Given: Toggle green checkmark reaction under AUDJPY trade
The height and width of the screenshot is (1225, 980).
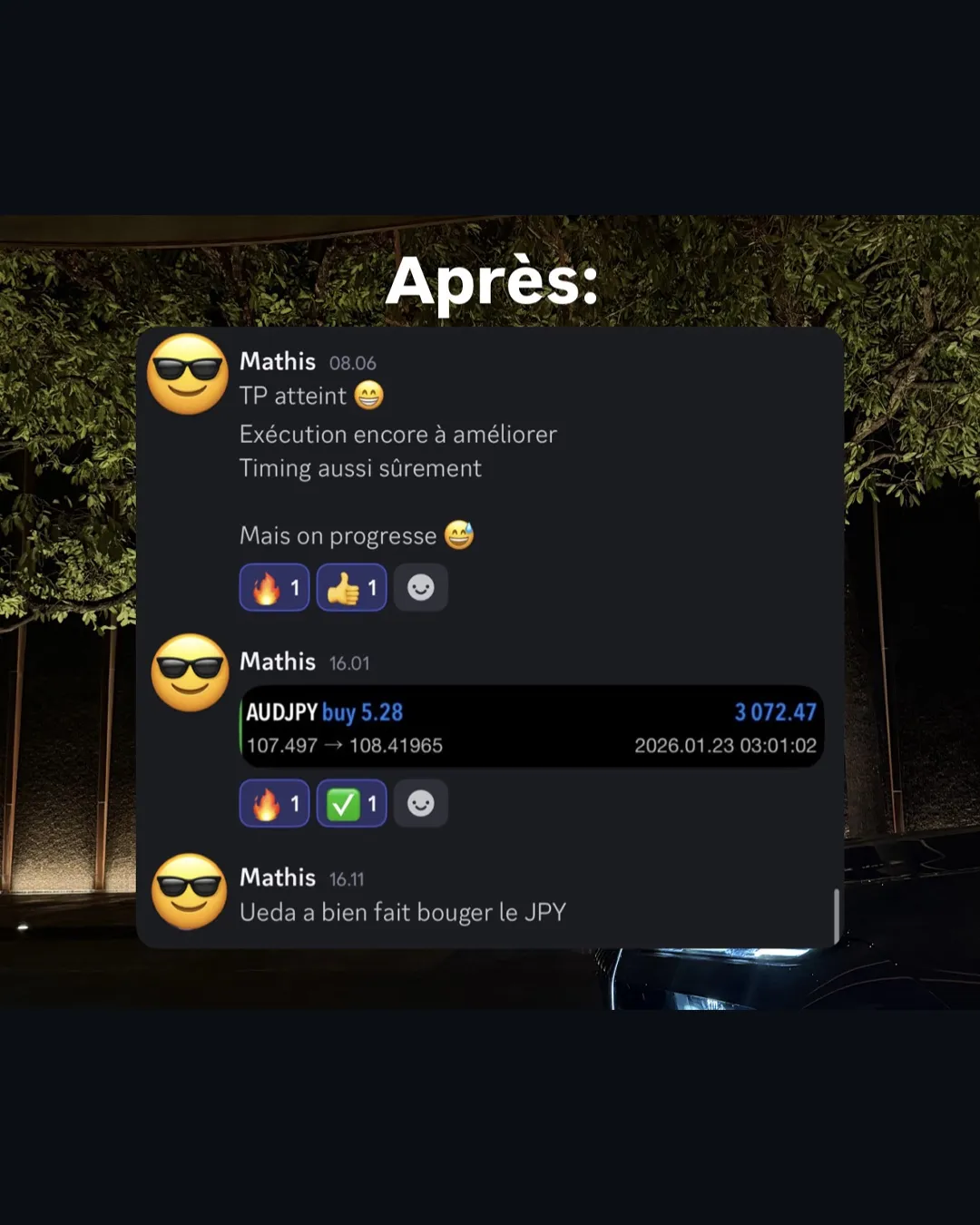Looking at the screenshot, I should click(352, 804).
